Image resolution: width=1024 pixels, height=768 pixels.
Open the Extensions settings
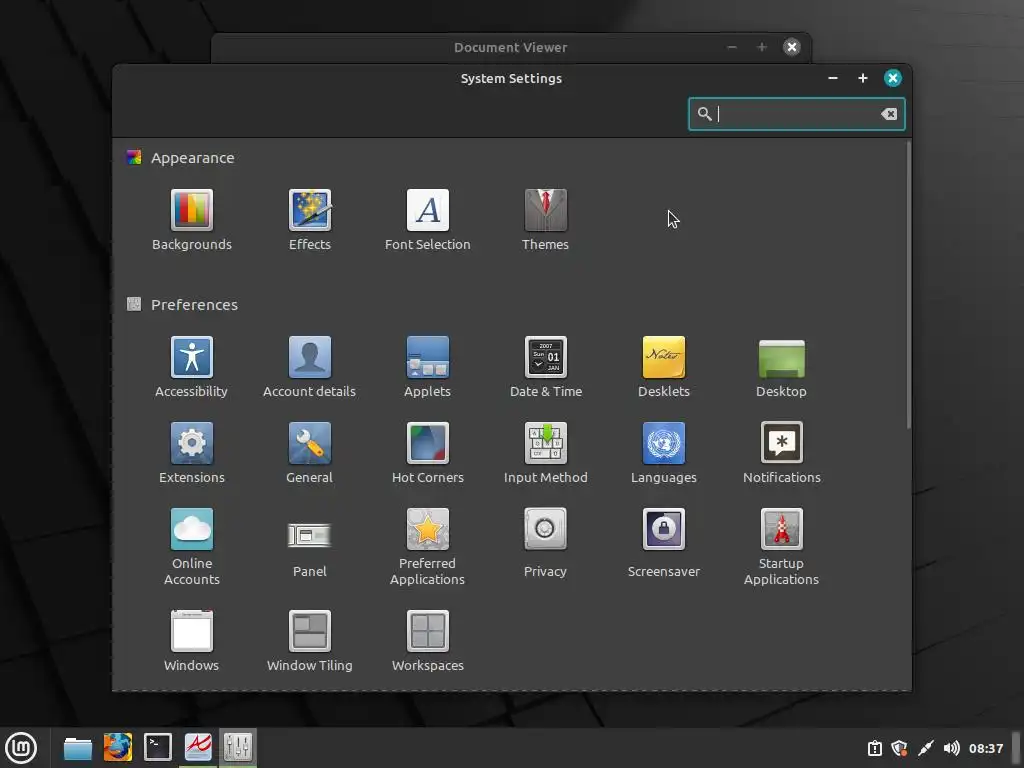coord(191,453)
